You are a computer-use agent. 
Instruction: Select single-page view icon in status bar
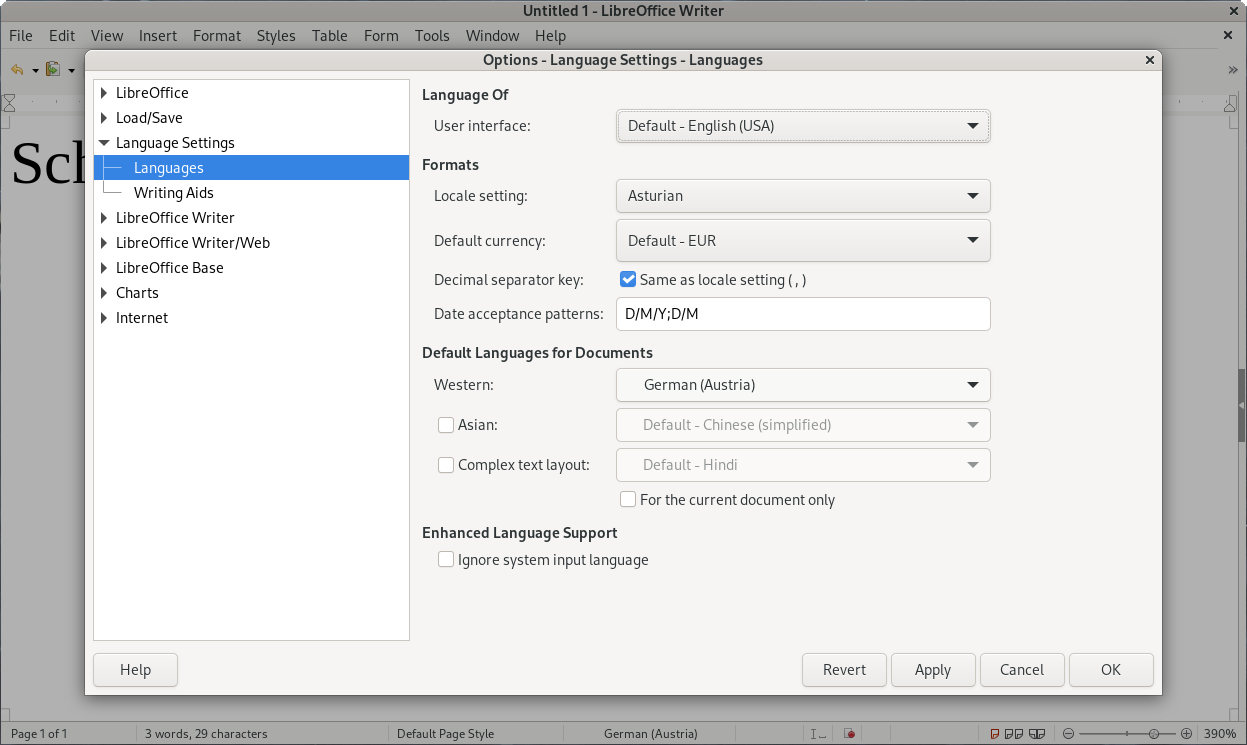click(995, 734)
